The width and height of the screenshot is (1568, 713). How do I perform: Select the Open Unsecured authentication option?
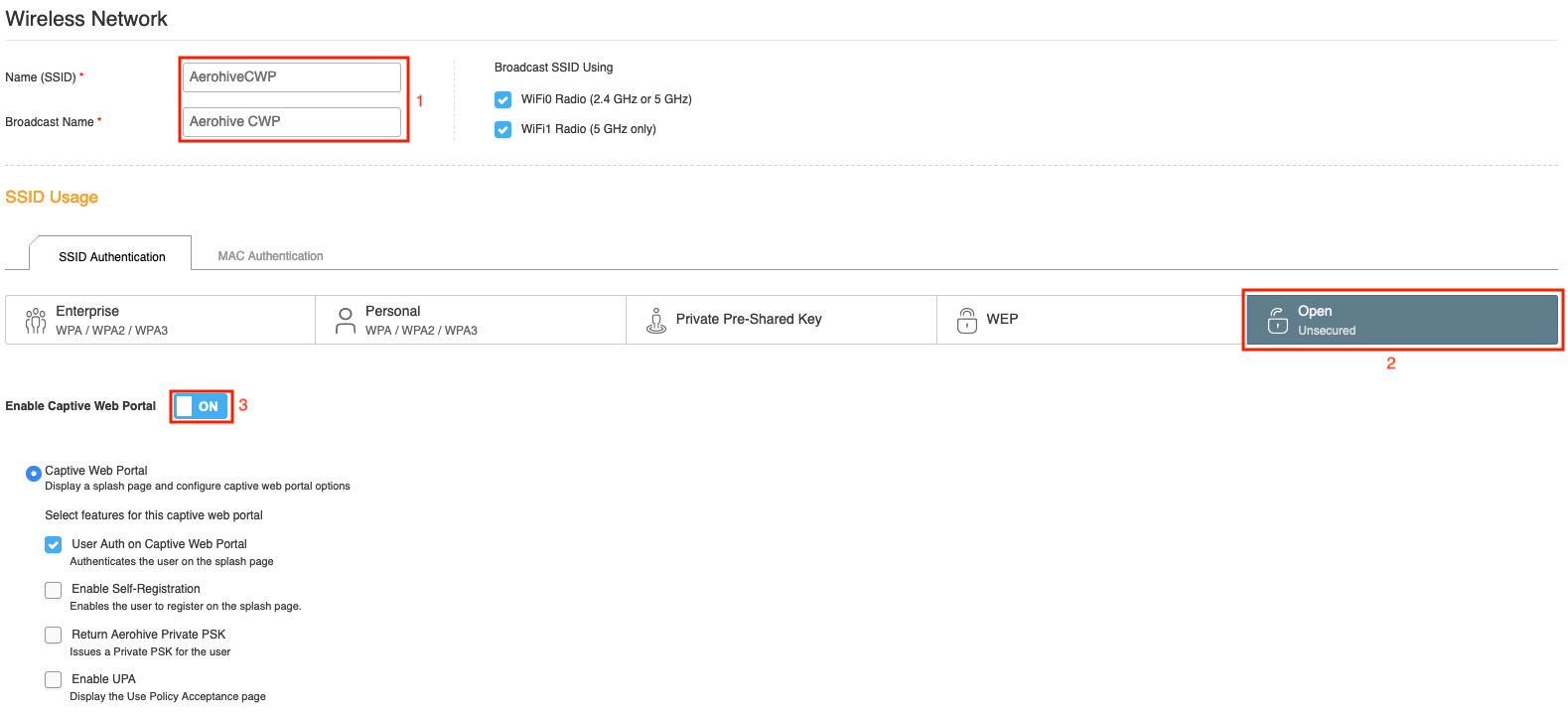click(x=1402, y=320)
